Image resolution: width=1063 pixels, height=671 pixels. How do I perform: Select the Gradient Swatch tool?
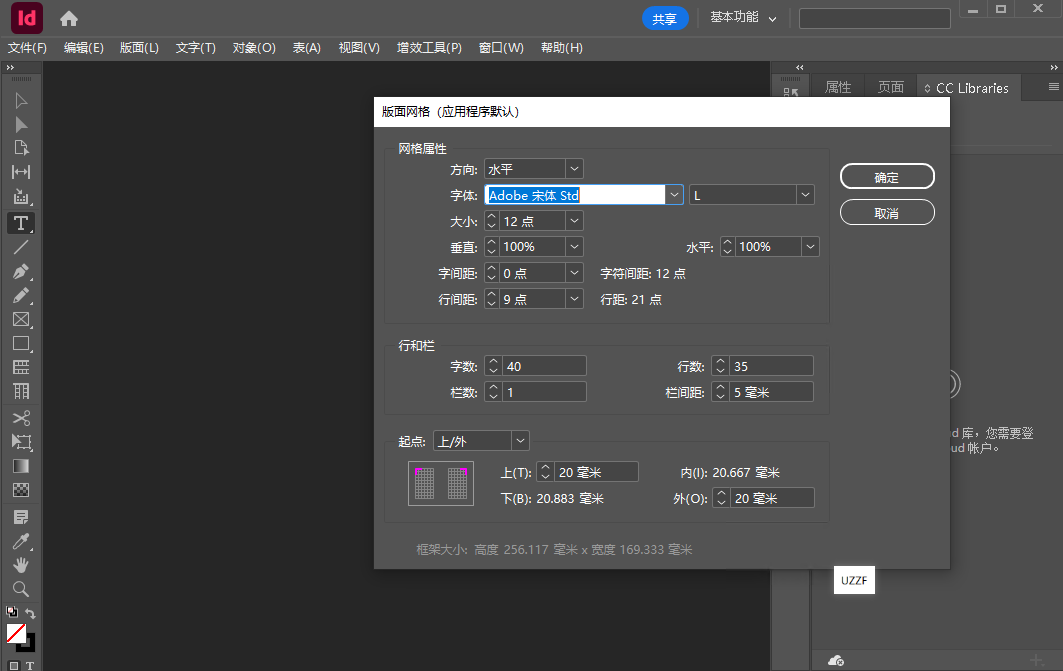coord(21,466)
